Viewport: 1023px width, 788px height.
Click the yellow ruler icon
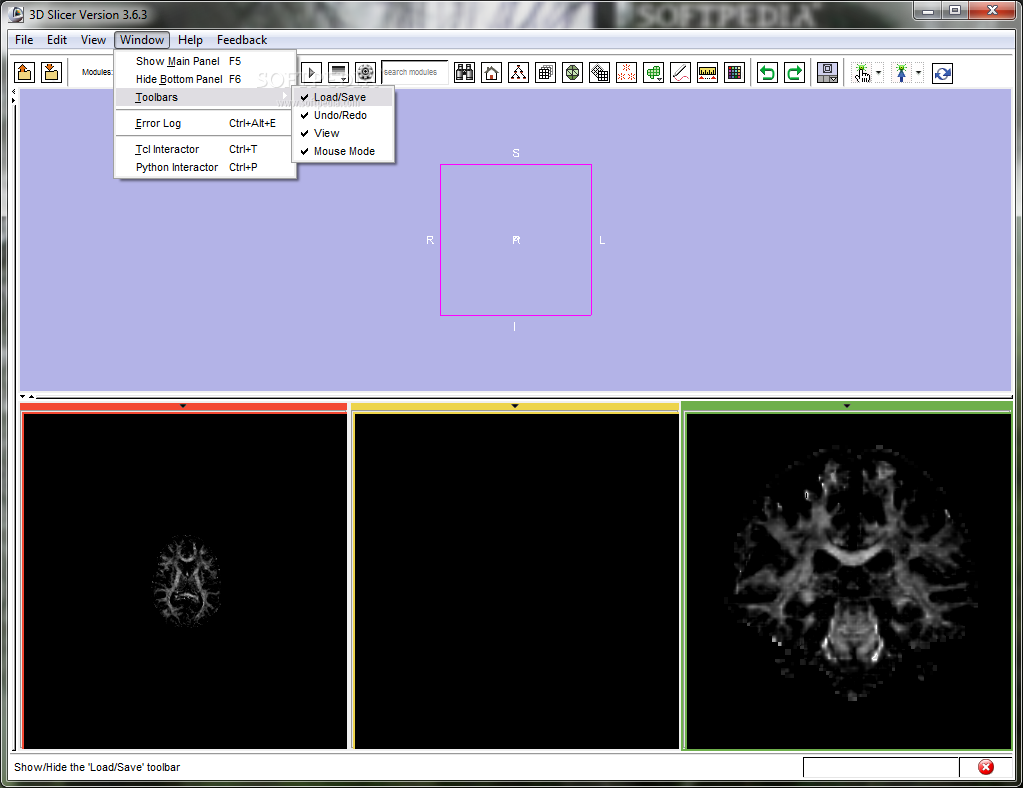[707, 72]
